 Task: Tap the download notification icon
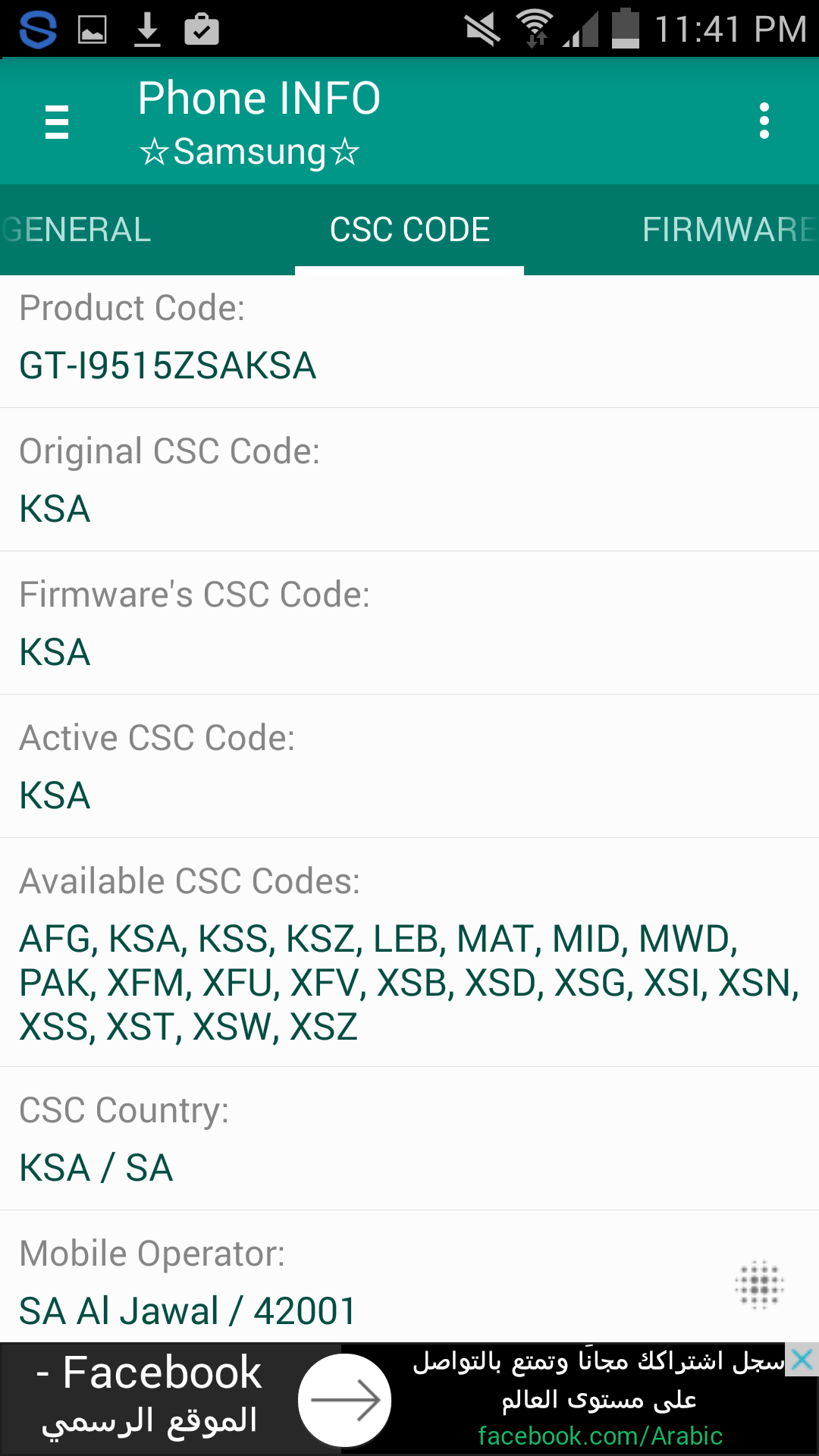coord(147,30)
